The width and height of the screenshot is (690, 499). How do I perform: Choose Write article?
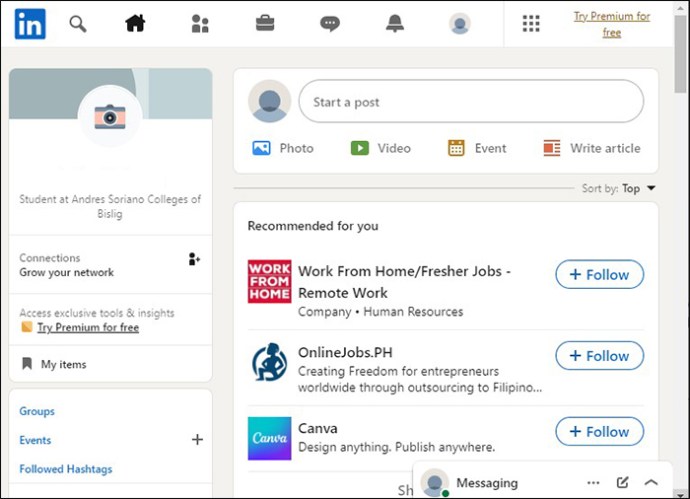592,148
